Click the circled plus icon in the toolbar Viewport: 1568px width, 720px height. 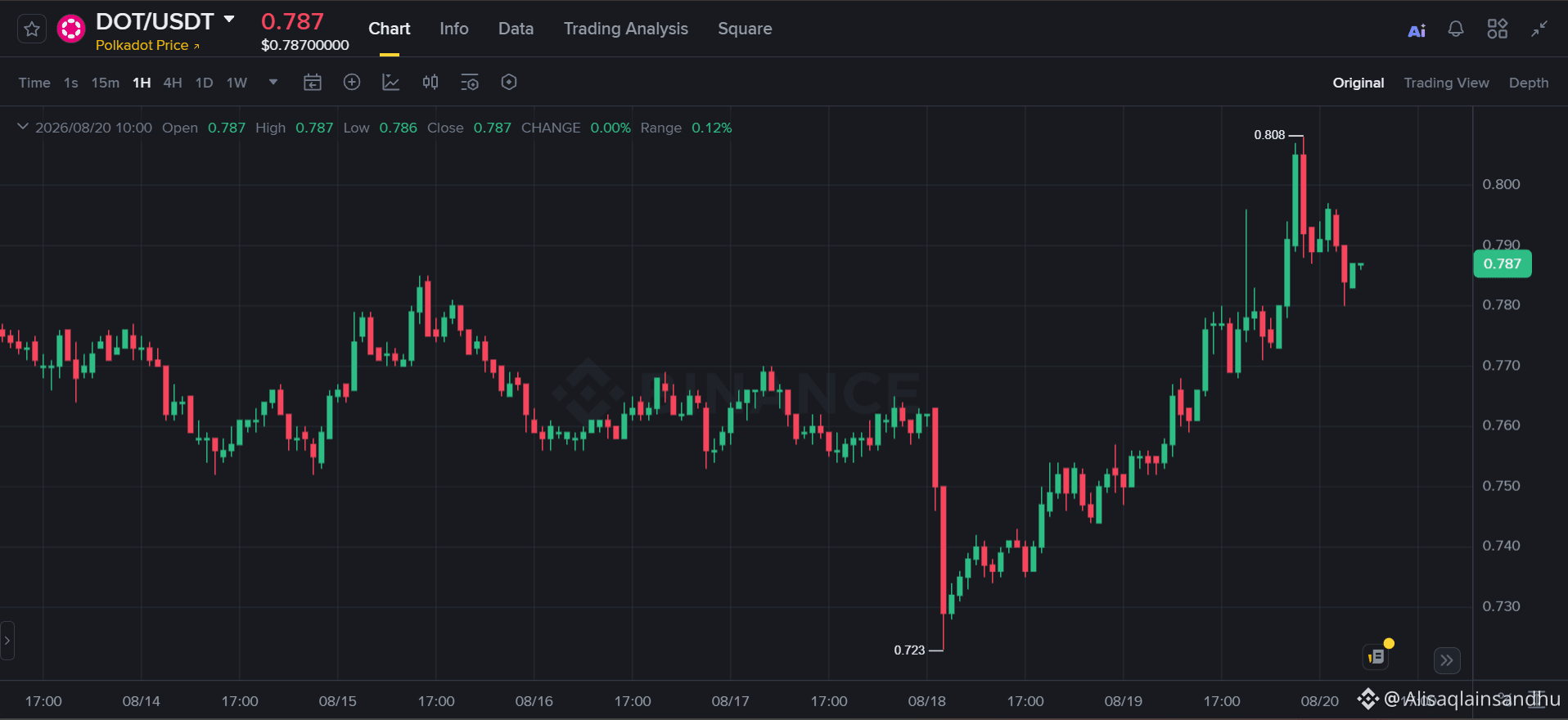tap(352, 83)
